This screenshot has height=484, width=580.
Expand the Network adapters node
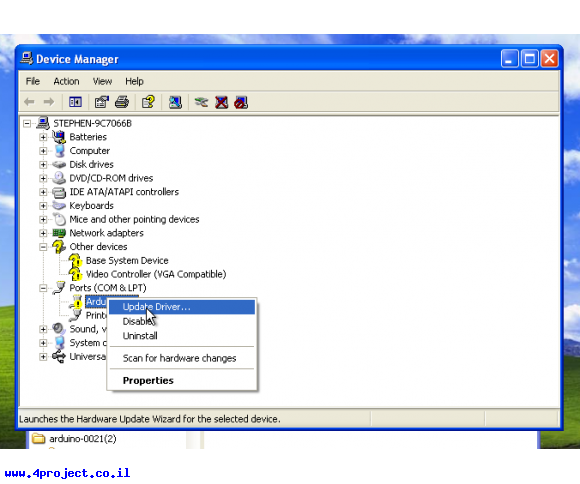43,233
